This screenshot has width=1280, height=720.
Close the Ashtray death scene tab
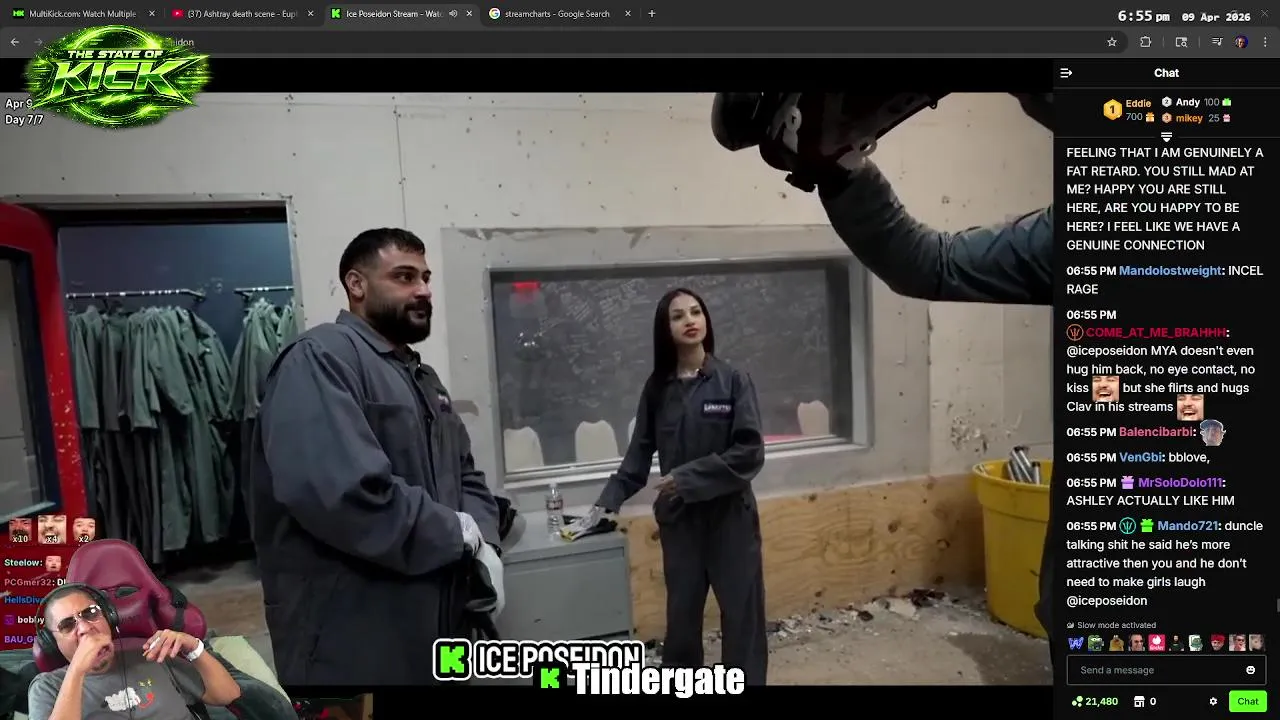[311, 14]
